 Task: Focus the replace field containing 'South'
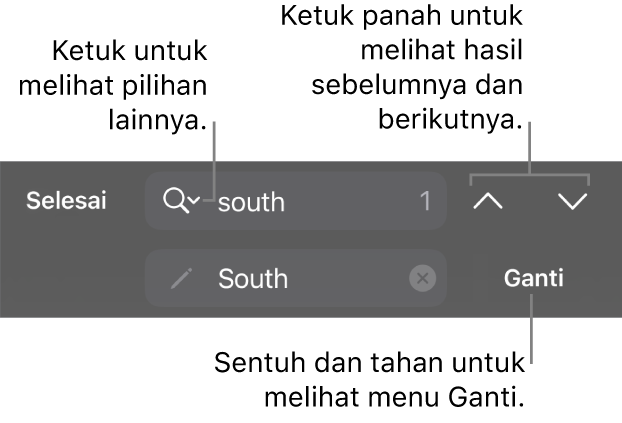coord(296,278)
